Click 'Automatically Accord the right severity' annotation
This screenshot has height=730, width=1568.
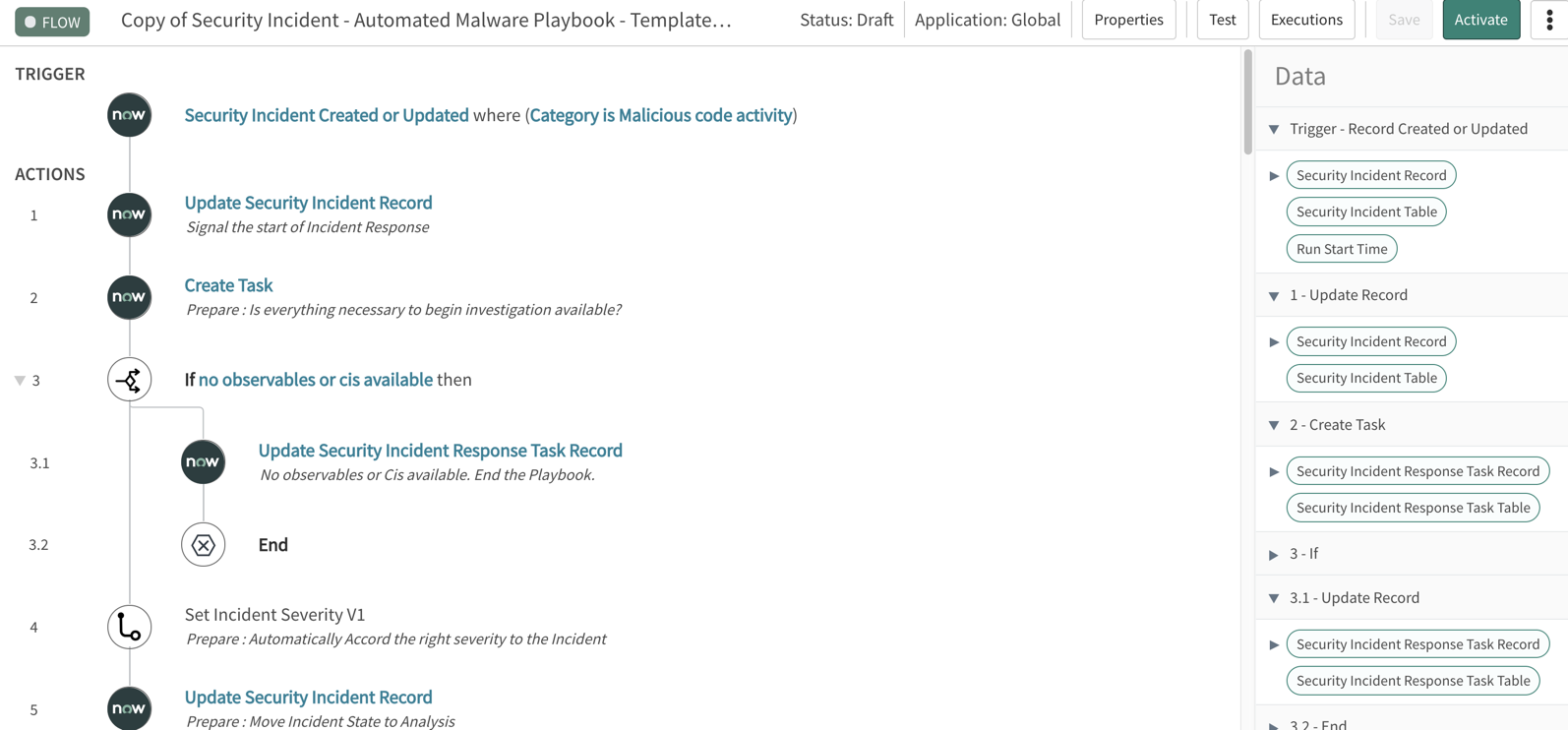point(395,639)
